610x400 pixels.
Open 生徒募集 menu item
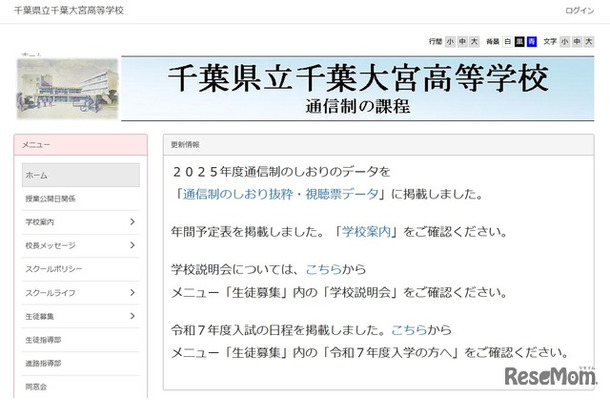(x=40, y=316)
